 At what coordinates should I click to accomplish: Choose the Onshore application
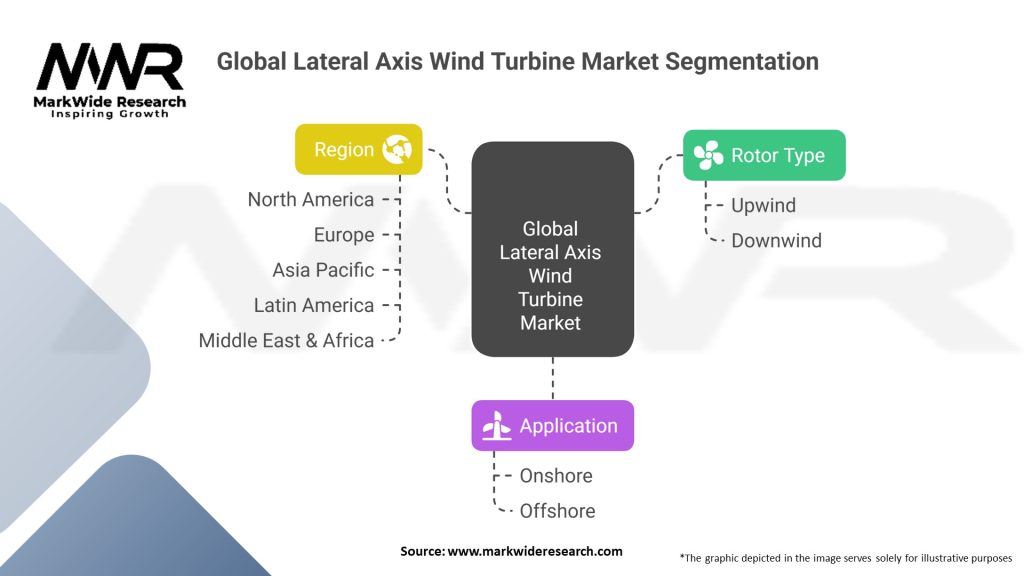coord(556,476)
